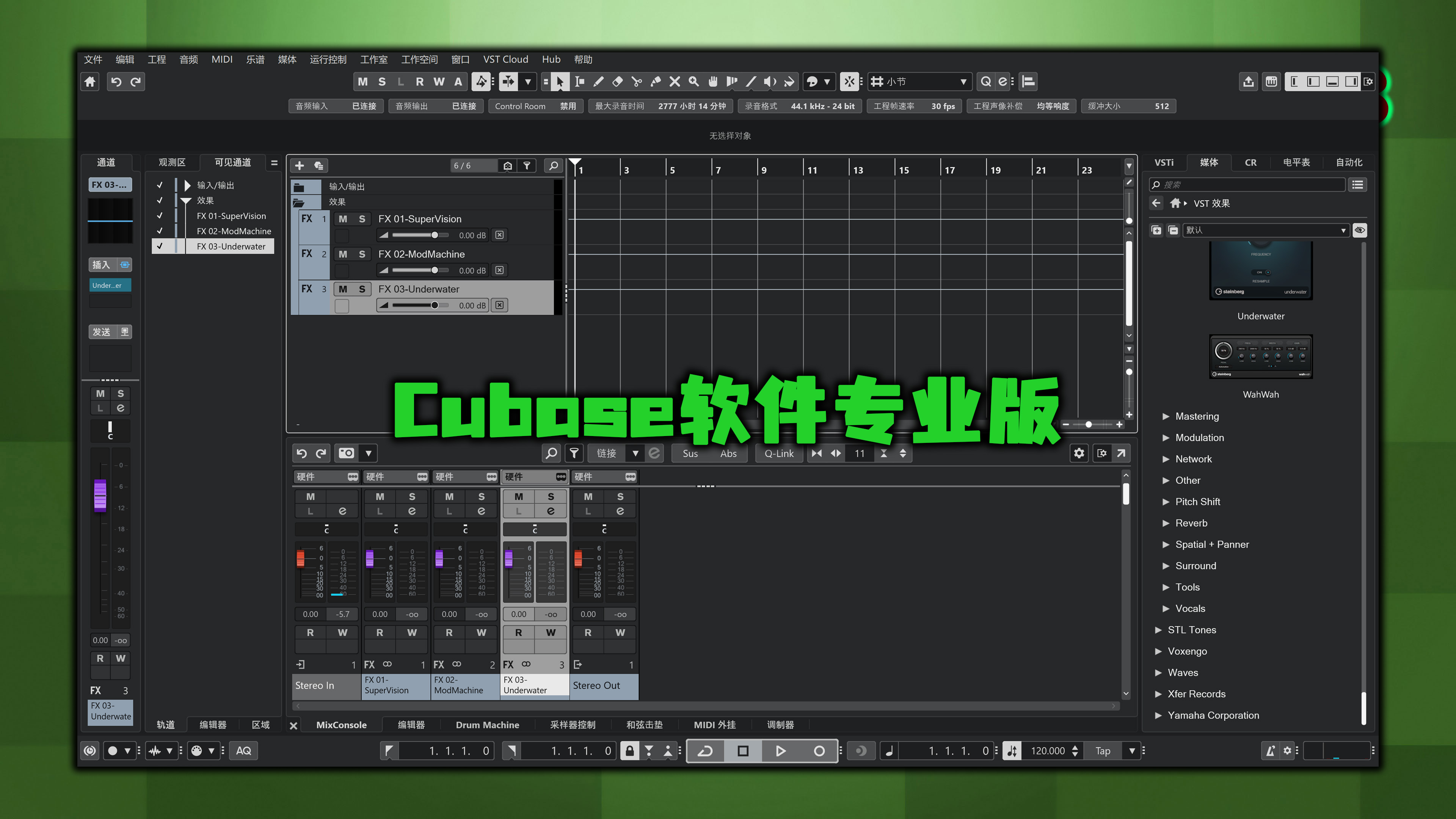Mute the Stereo In mixer channel
Viewport: 1456px width, 819px height.
click(310, 496)
